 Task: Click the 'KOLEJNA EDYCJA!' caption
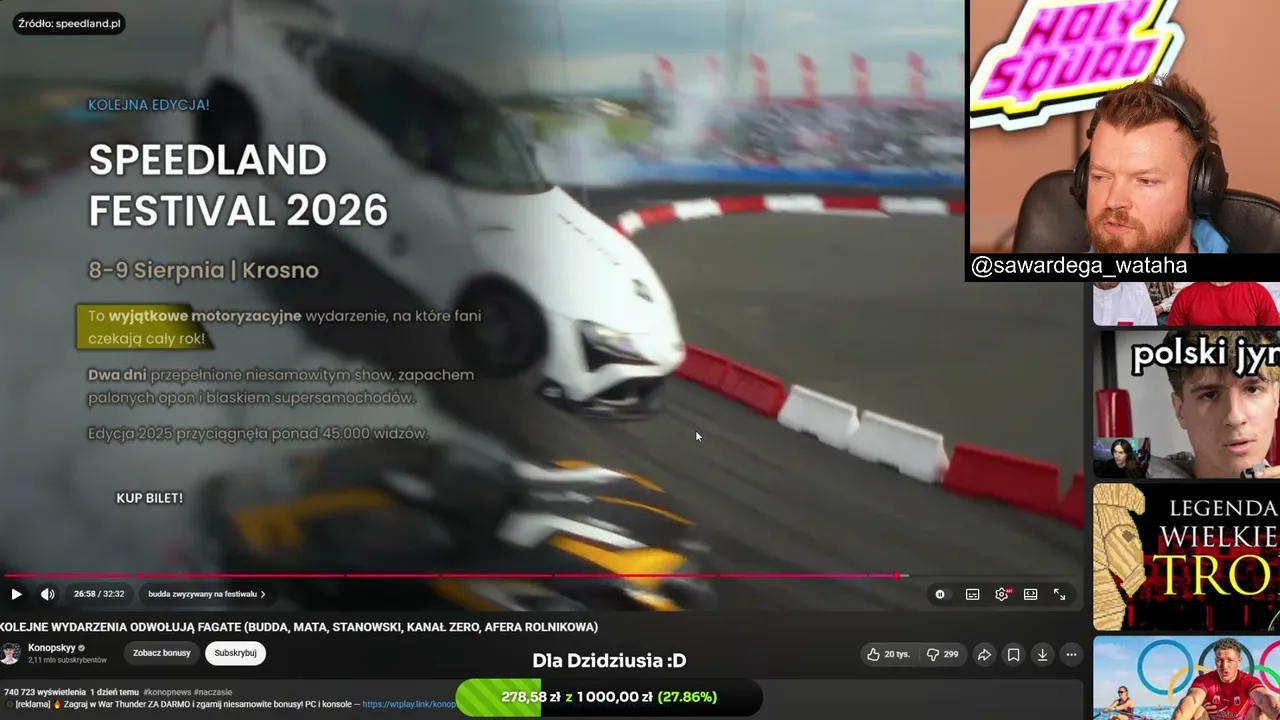[148, 105]
